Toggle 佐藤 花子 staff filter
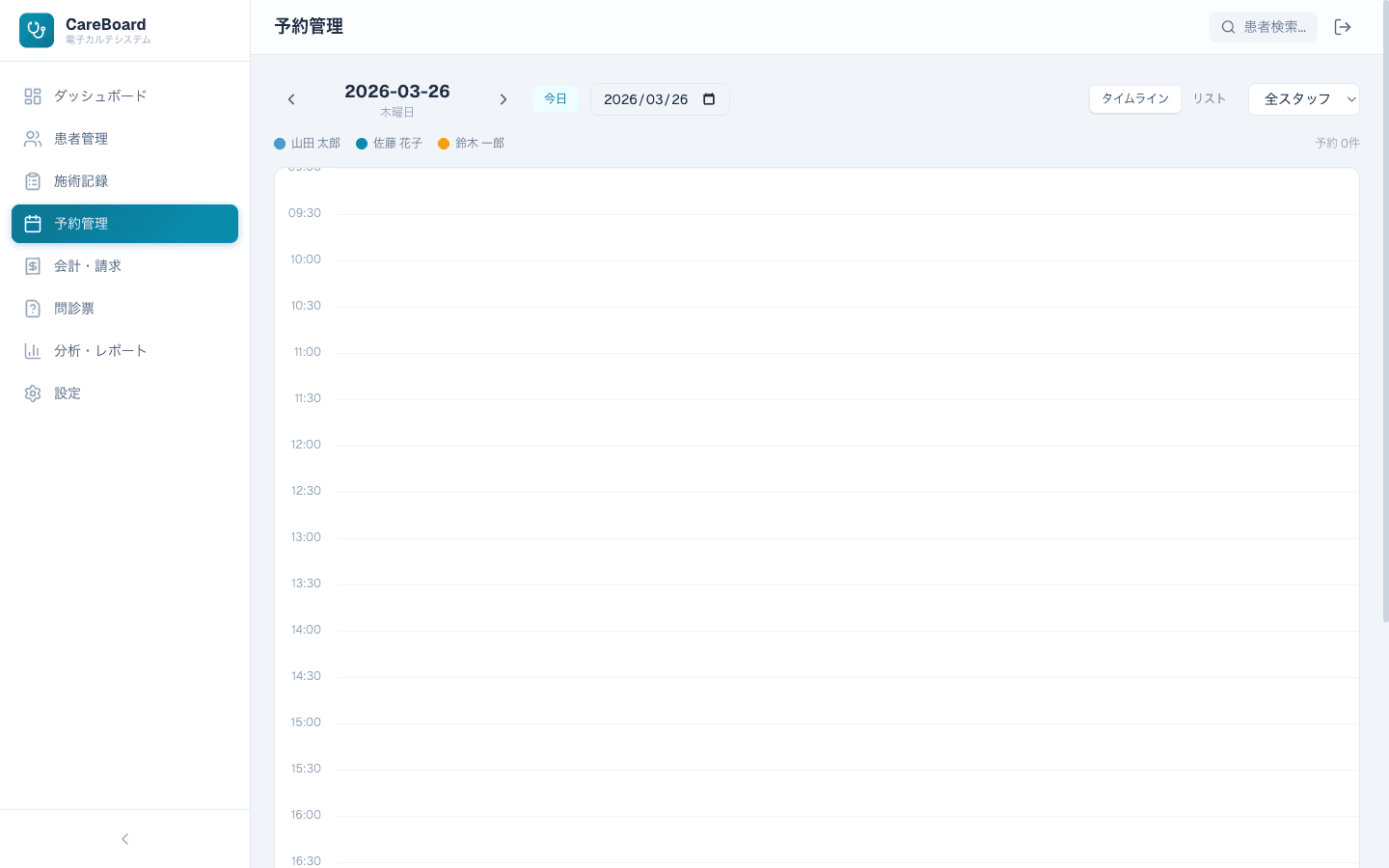The image size is (1389, 868). click(389, 143)
